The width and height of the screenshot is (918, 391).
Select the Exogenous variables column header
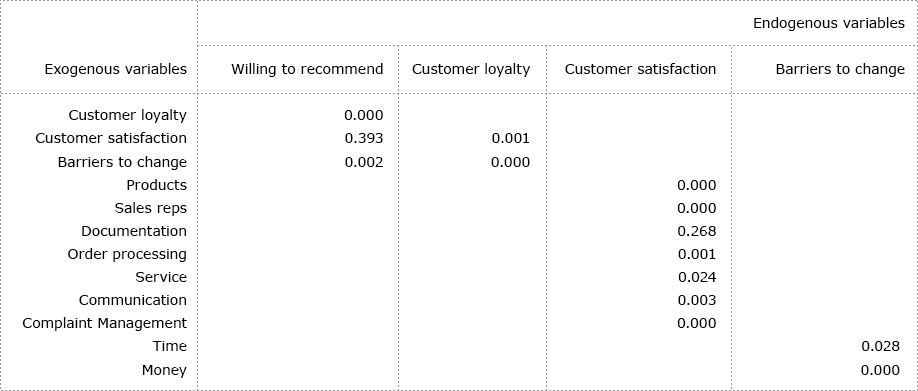pos(115,69)
